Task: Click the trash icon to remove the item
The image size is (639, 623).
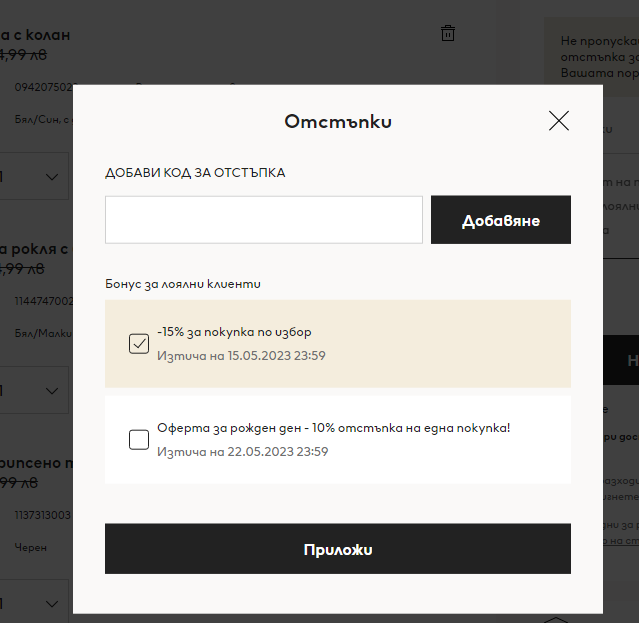Action: point(447,33)
